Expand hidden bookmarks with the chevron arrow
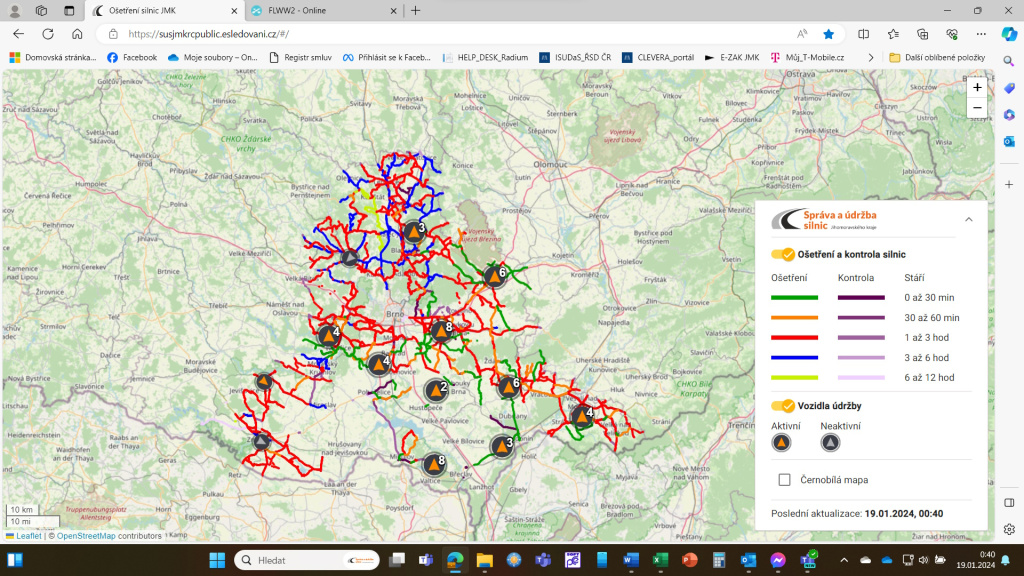 click(871, 58)
